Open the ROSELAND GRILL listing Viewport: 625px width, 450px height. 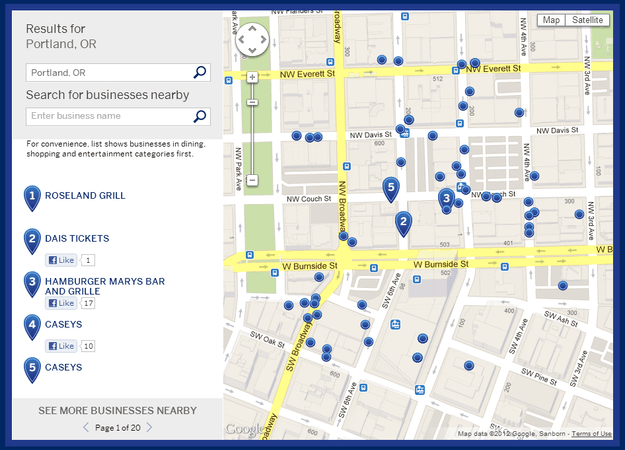(85, 196)
